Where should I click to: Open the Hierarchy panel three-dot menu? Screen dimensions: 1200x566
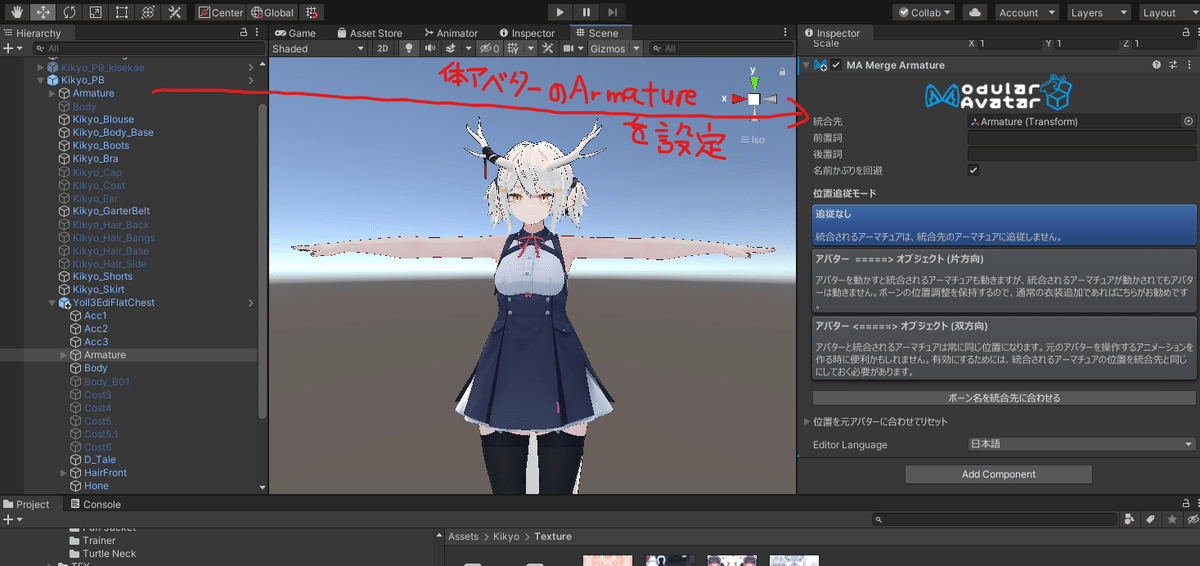[259, 33]
